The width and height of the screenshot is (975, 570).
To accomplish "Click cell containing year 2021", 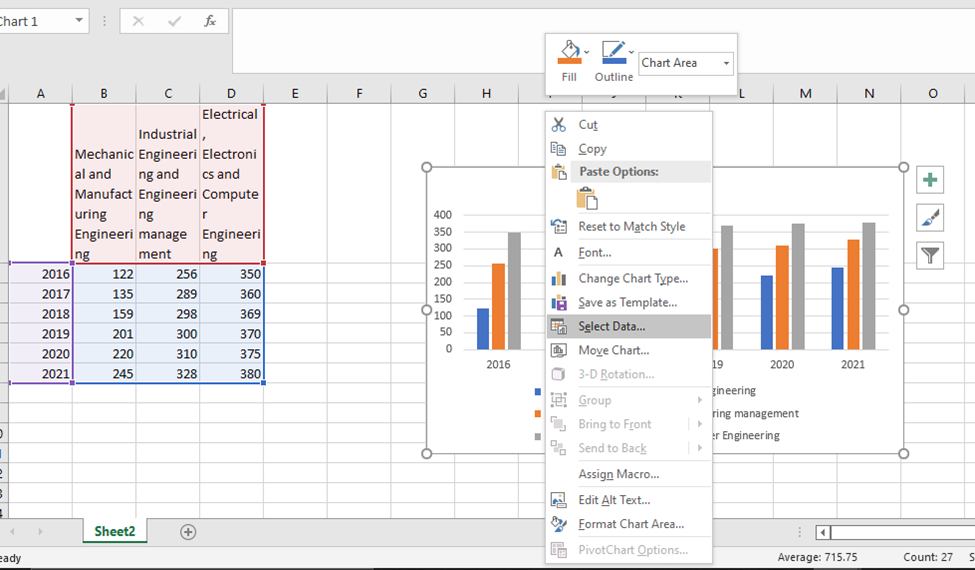I will [x=40, y=374].
